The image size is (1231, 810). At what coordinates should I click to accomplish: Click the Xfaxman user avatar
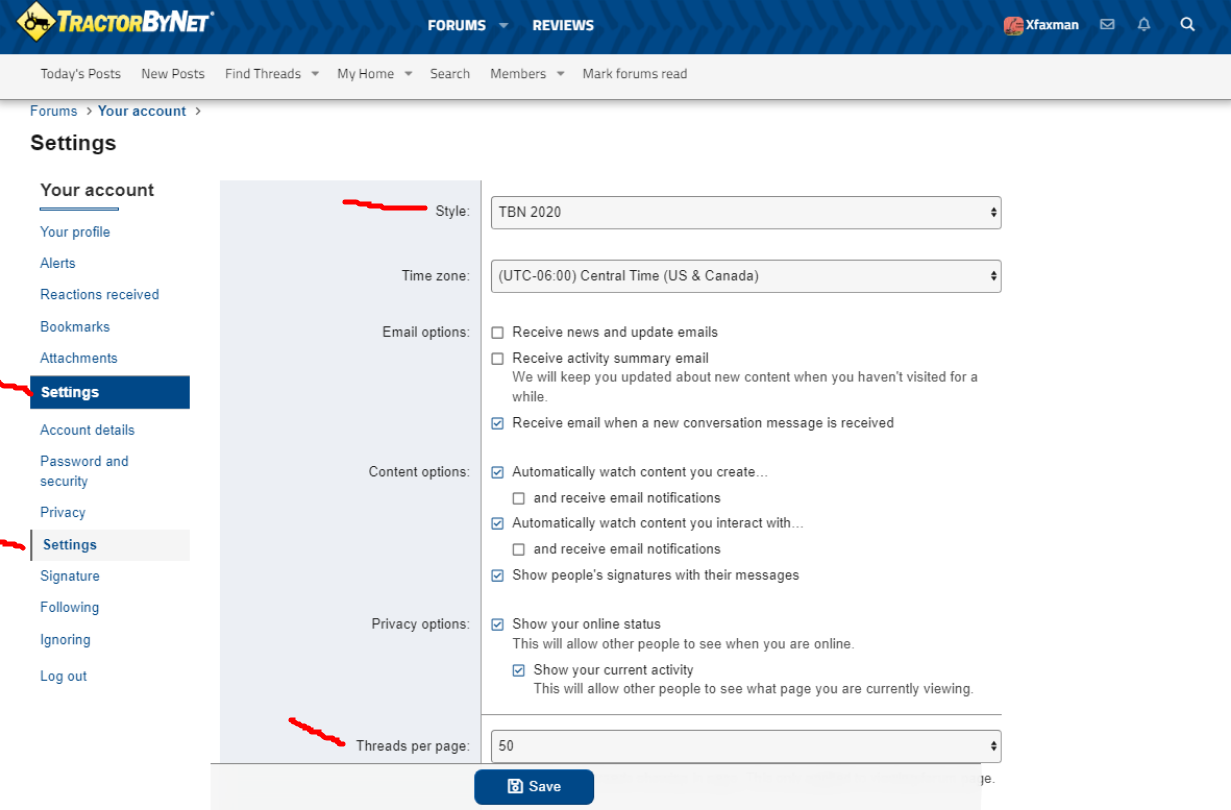(1013, 26)
